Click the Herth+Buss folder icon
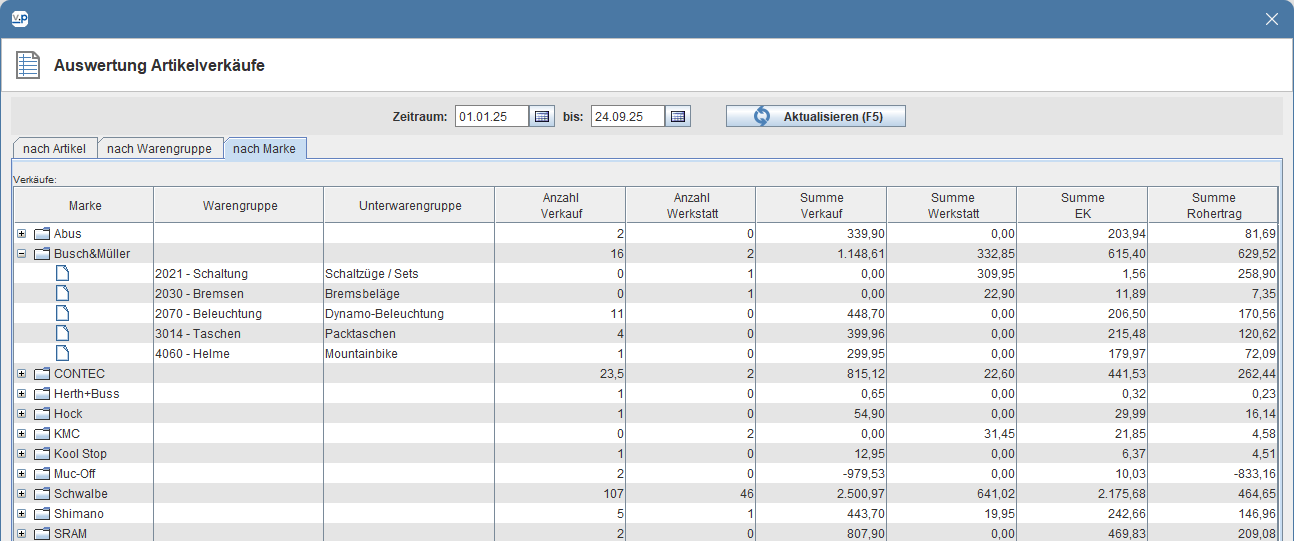The height and width of the screenshot is (541, 1294). click(x=42, y=394)
